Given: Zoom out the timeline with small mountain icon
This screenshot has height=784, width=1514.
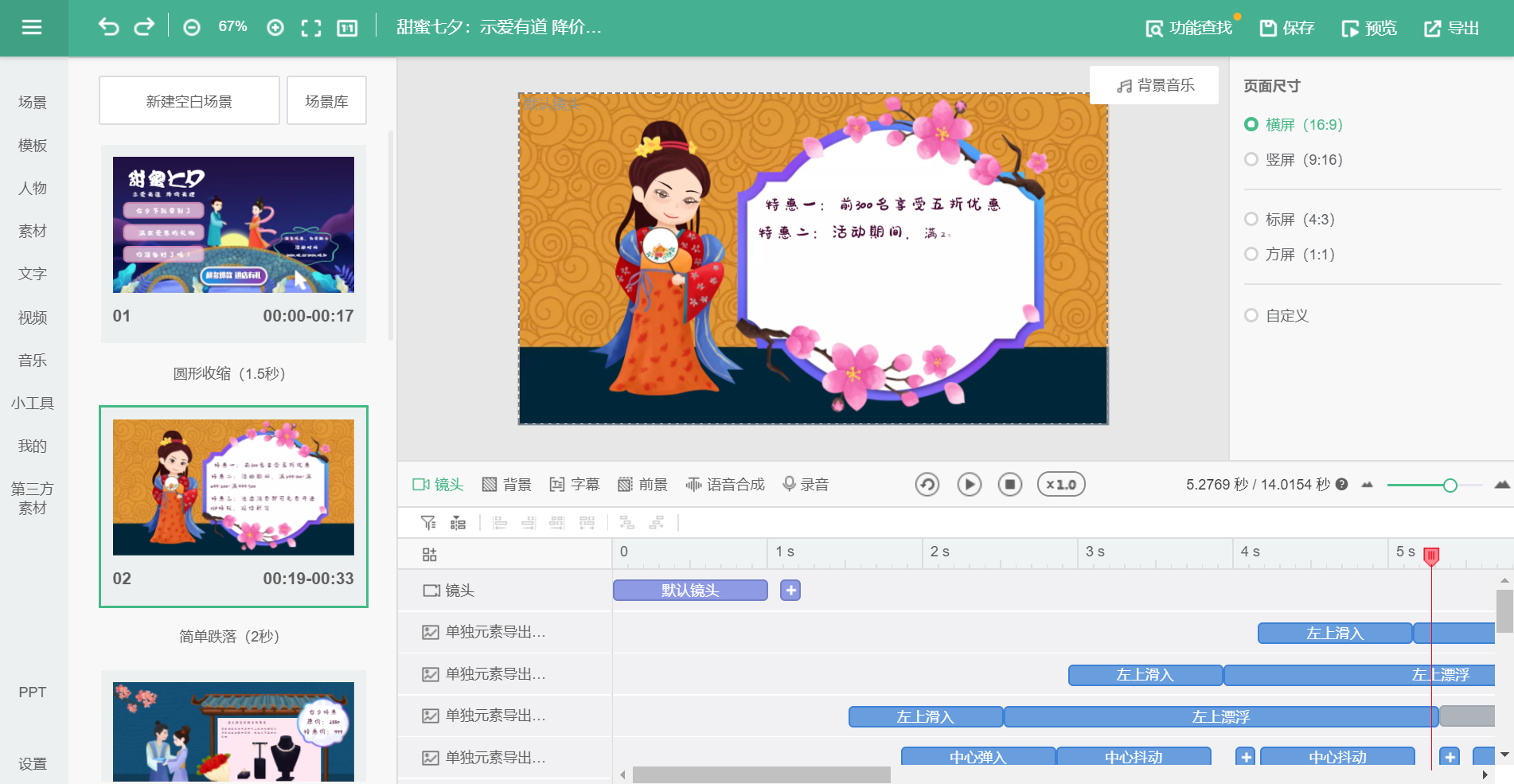Looking at the screenshot, I should (1368, 484).
